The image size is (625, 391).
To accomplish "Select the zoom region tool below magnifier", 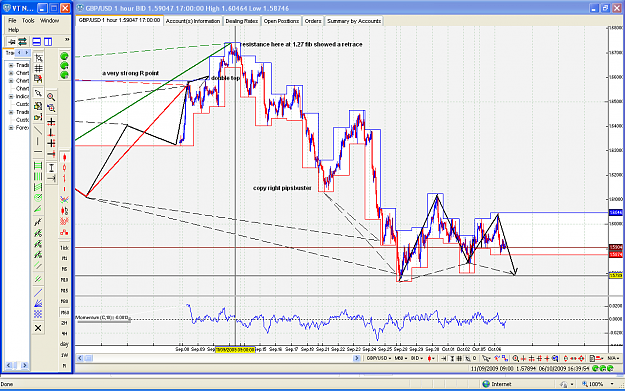I will click(x=51, y=108).
